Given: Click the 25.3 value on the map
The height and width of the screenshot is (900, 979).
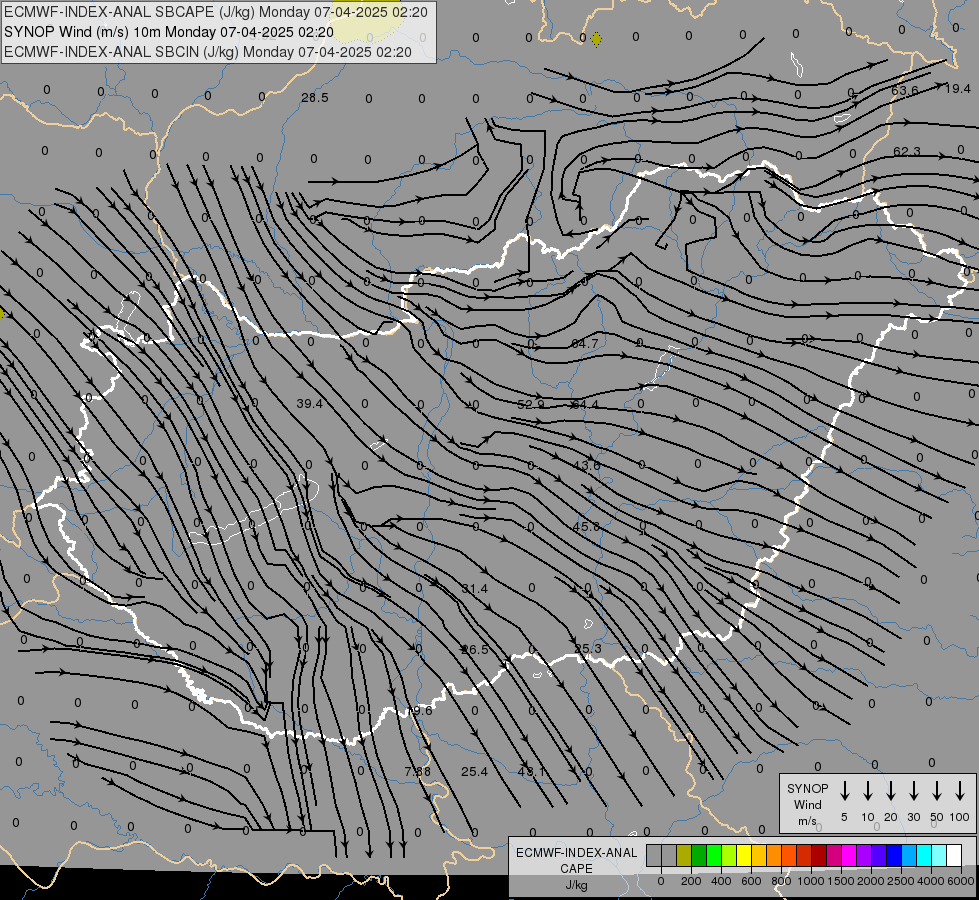Looking at the screenshot, I should (x=588, y=649).
